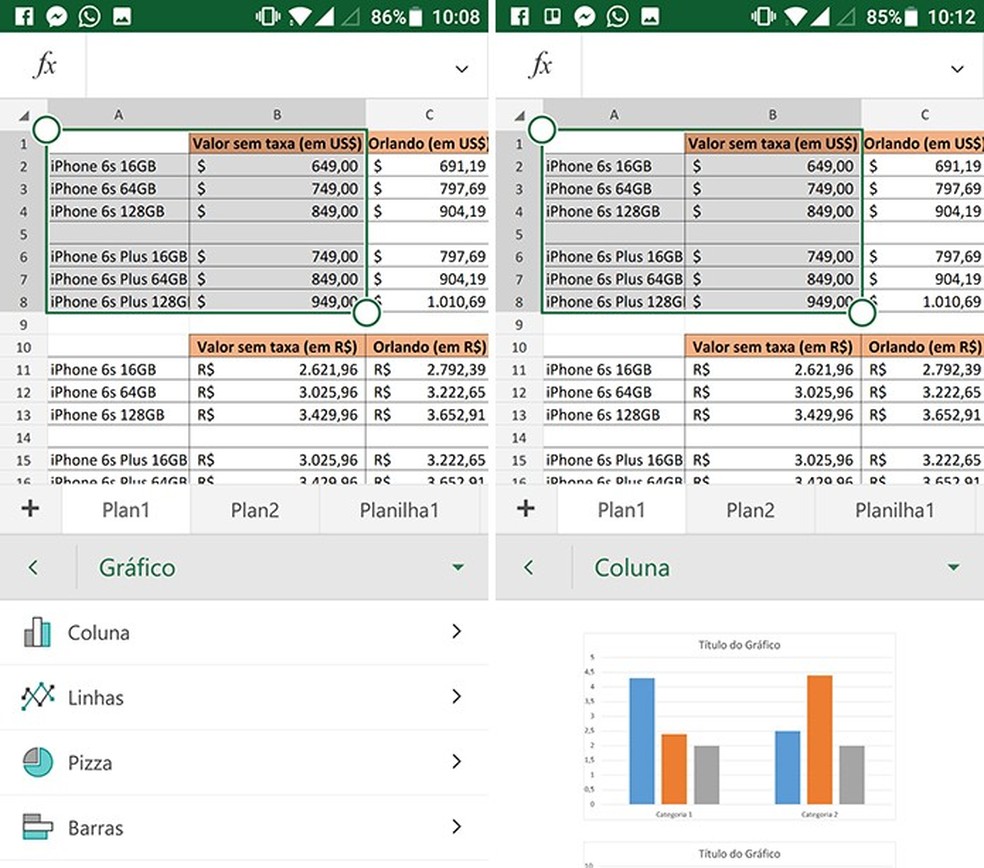The width and height of the screenshot is (984, 868).
Task: Expand the formula bar chevron
Action: pos(461,68)
